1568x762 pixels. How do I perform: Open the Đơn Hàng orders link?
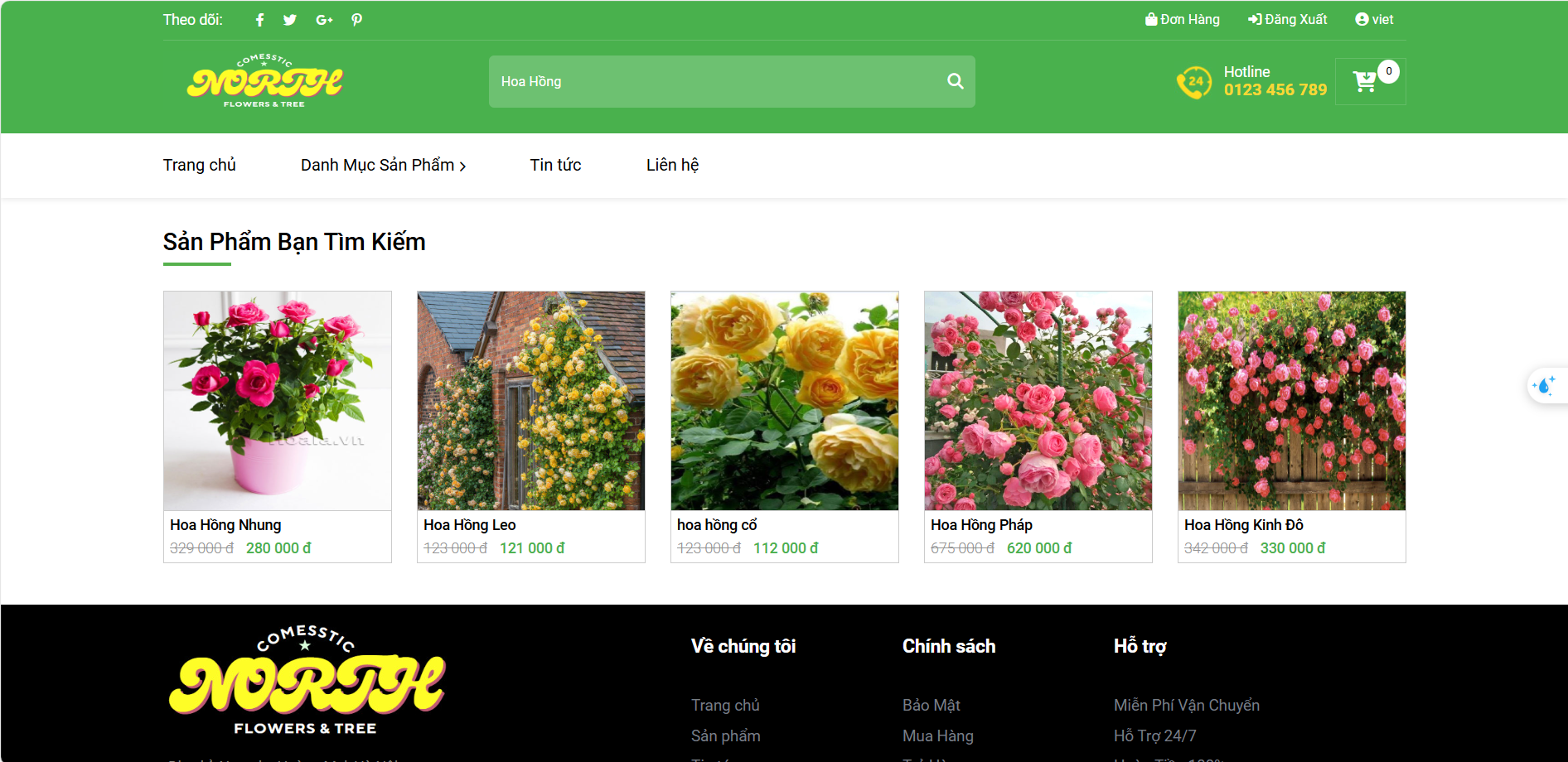pyautogui.click(x=1183, y=19)
